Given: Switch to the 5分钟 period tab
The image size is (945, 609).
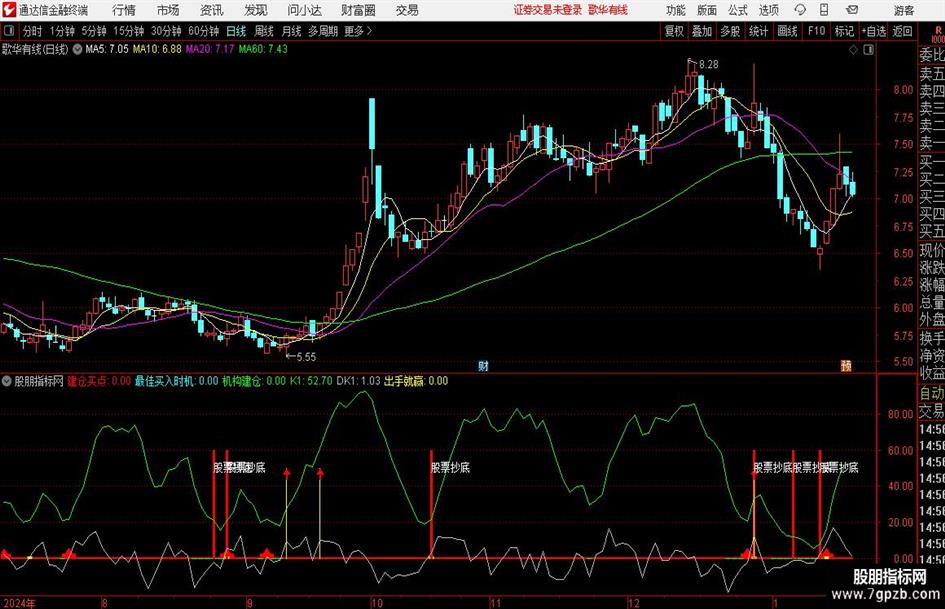Looking at the screenshot, I should [94, 31].
